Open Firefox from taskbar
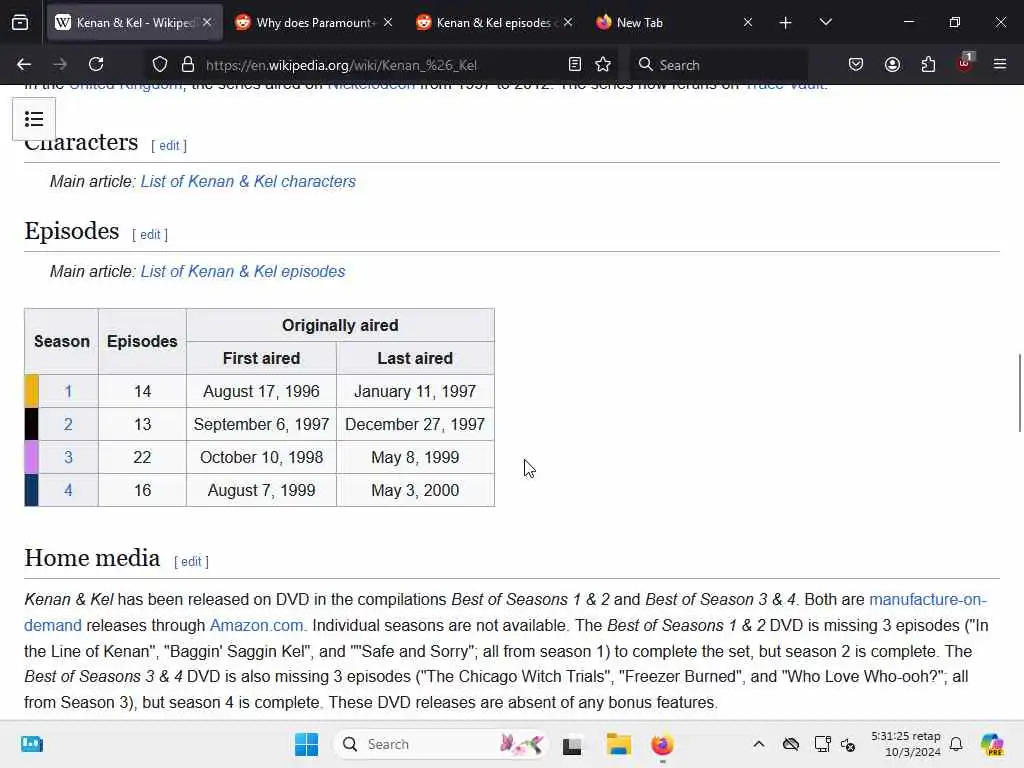This screenshot has width=1024, height=768. pyautogui.click(x=662, y=744)
